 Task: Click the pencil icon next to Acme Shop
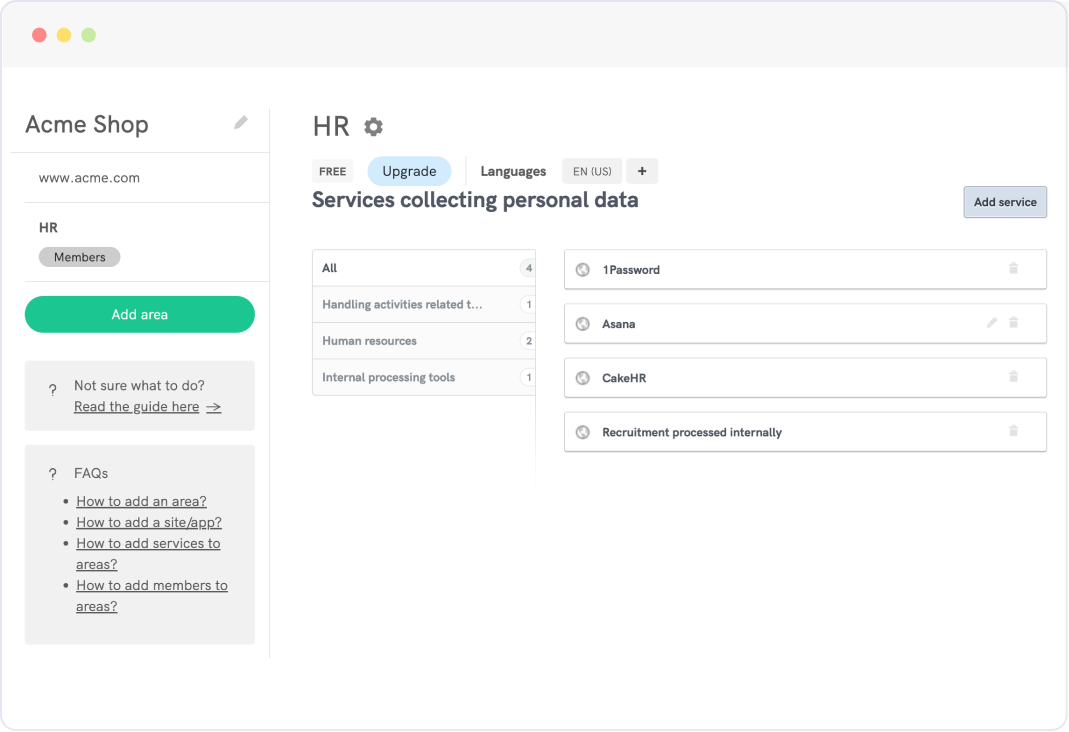pyautogui.click(x=240, y=123)
